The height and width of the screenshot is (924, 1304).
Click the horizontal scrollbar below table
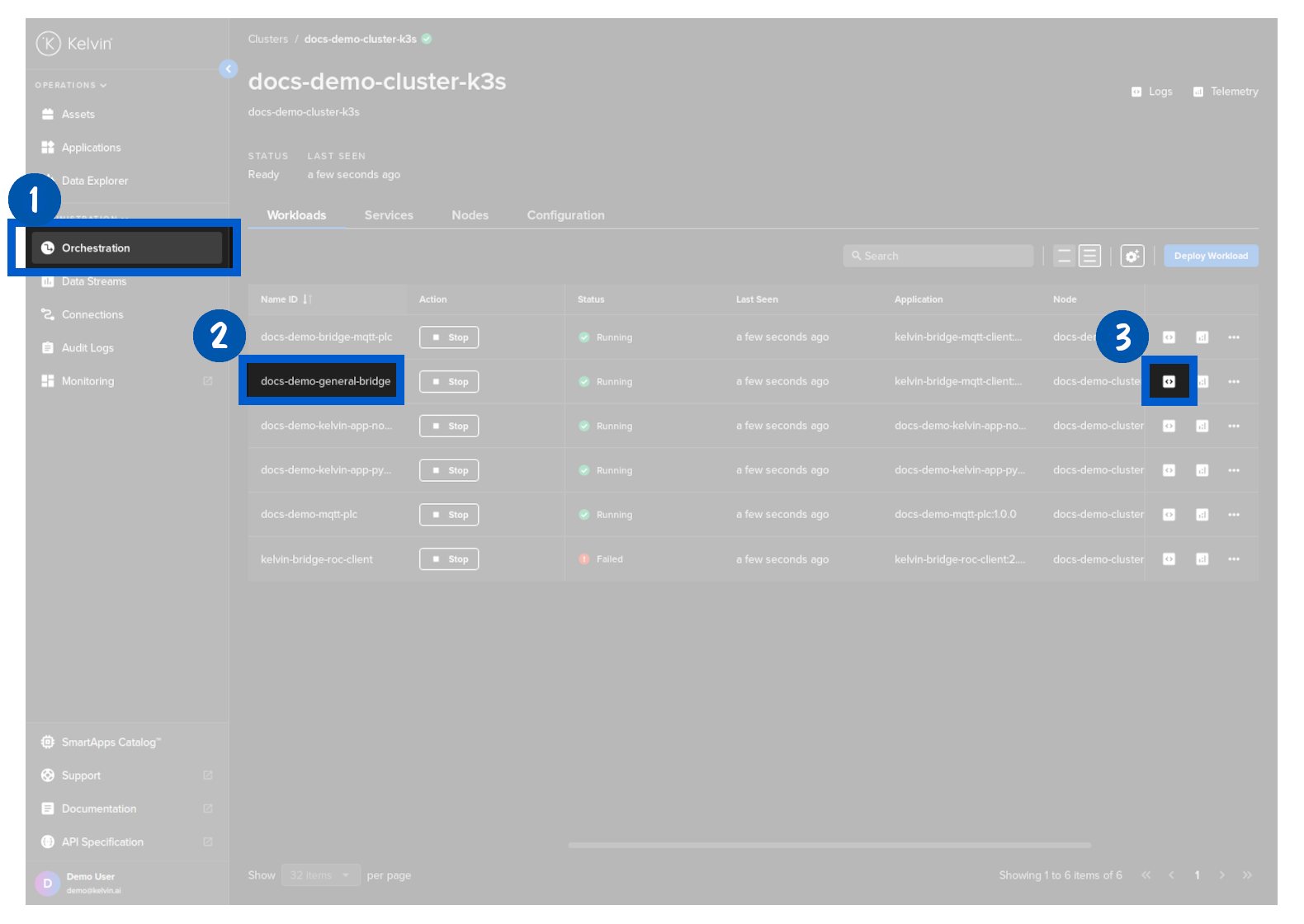click(829, 845)
